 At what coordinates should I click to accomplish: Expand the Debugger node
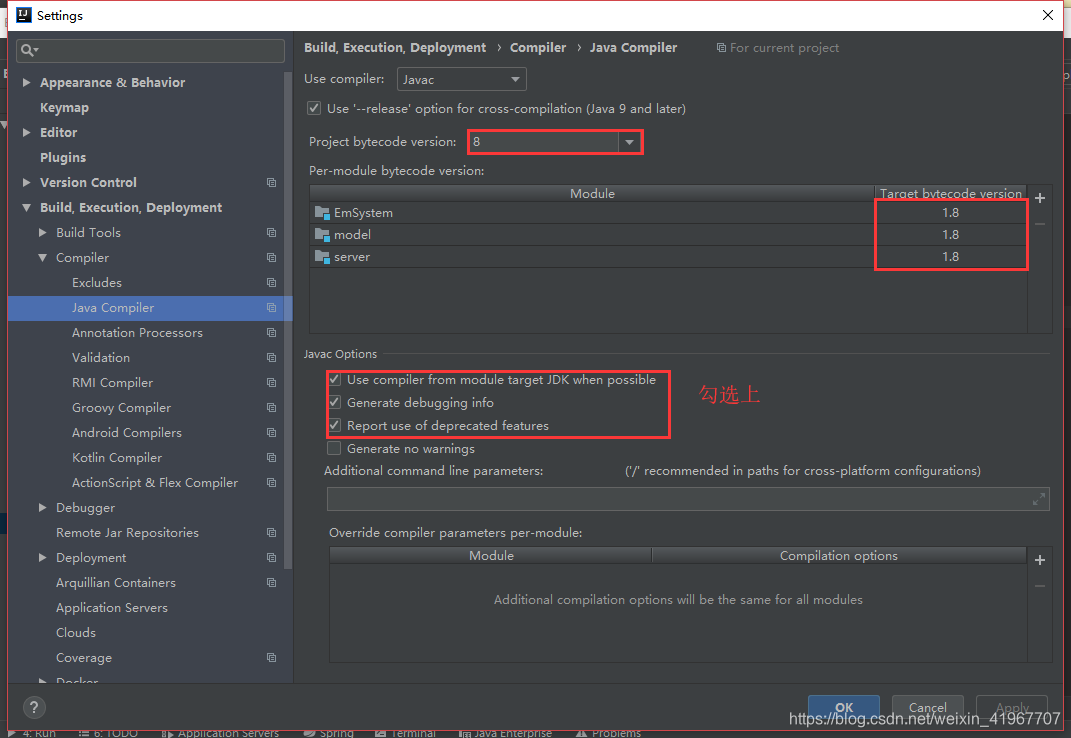42,508
